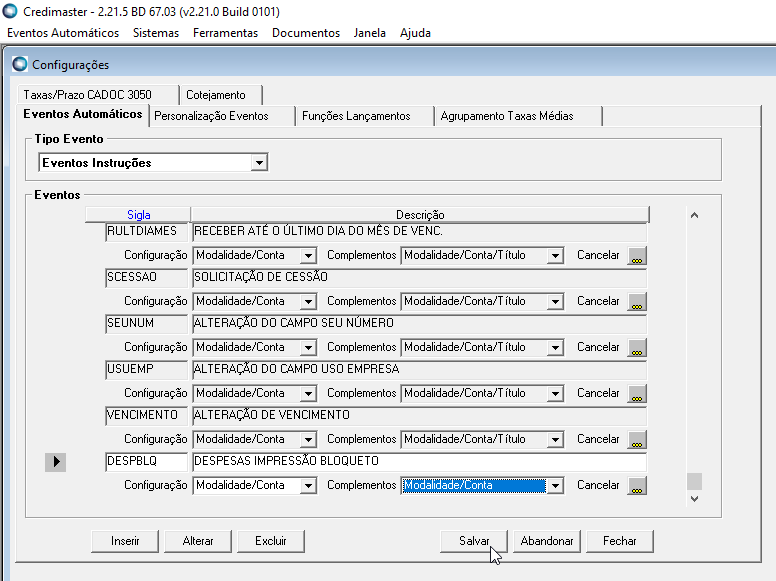
Task: Open the ellipsis button in RULTDIAMES row
Action: 637,255
